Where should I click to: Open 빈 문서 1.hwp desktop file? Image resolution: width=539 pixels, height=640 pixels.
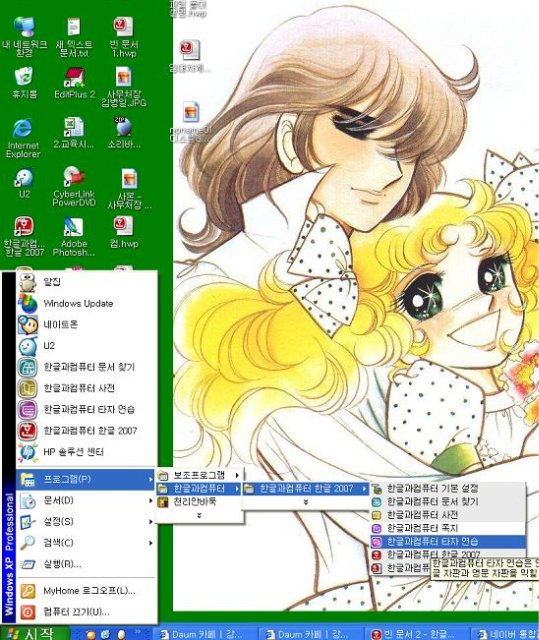tap(124, 36)
